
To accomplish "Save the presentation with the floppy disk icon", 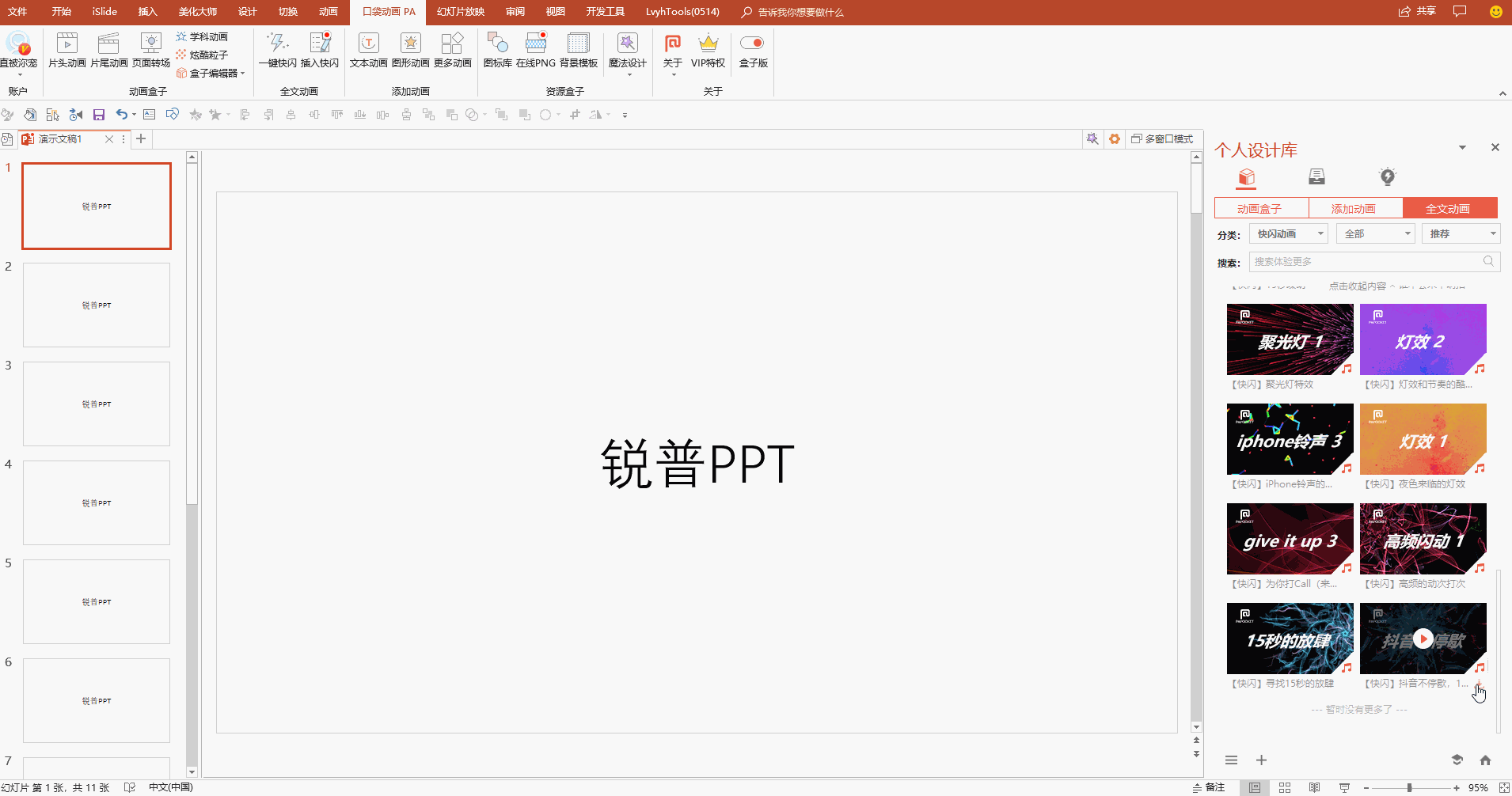I will (x=99, y=115).
